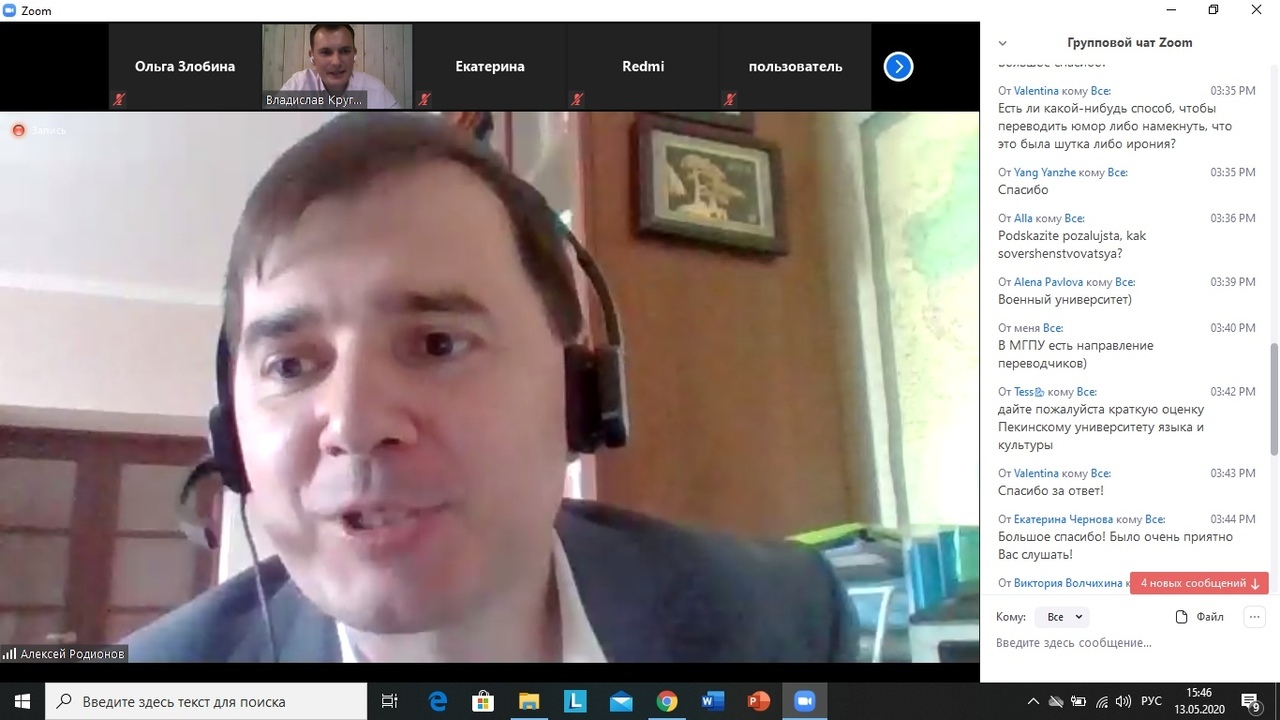This screenshot has height=720, width=1280.
Task: Open the Кому: Все recipient dropdown
Action: tap(1063, 617)
